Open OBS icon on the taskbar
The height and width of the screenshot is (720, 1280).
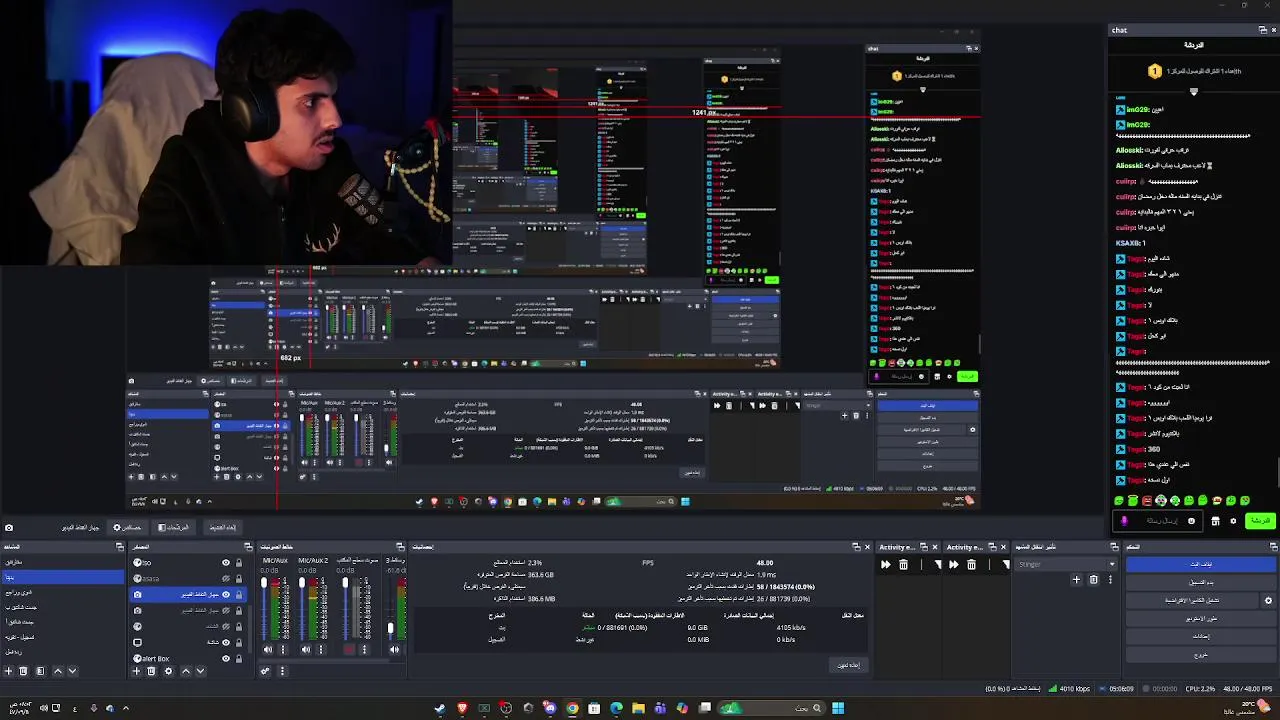[506, 708]
